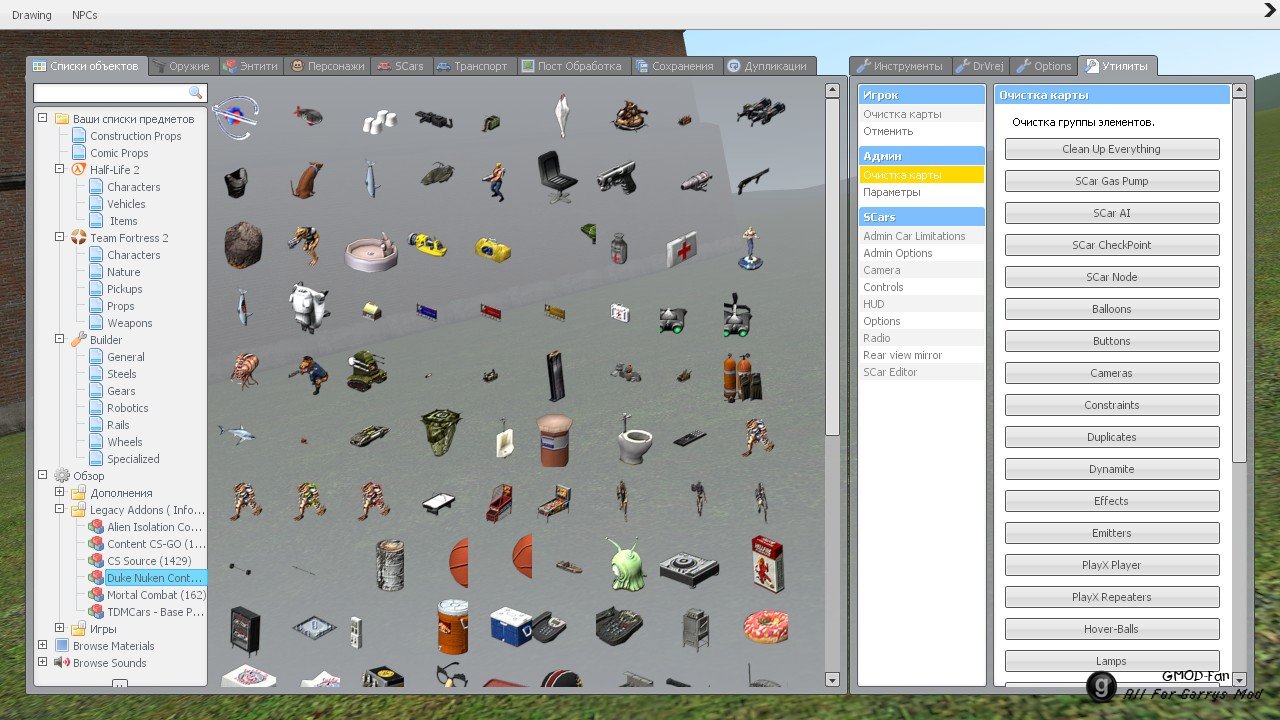Screen dimensions: 1280x720
Task: Spawn the pink frosted donut prop
Action: tap(766, 627)
